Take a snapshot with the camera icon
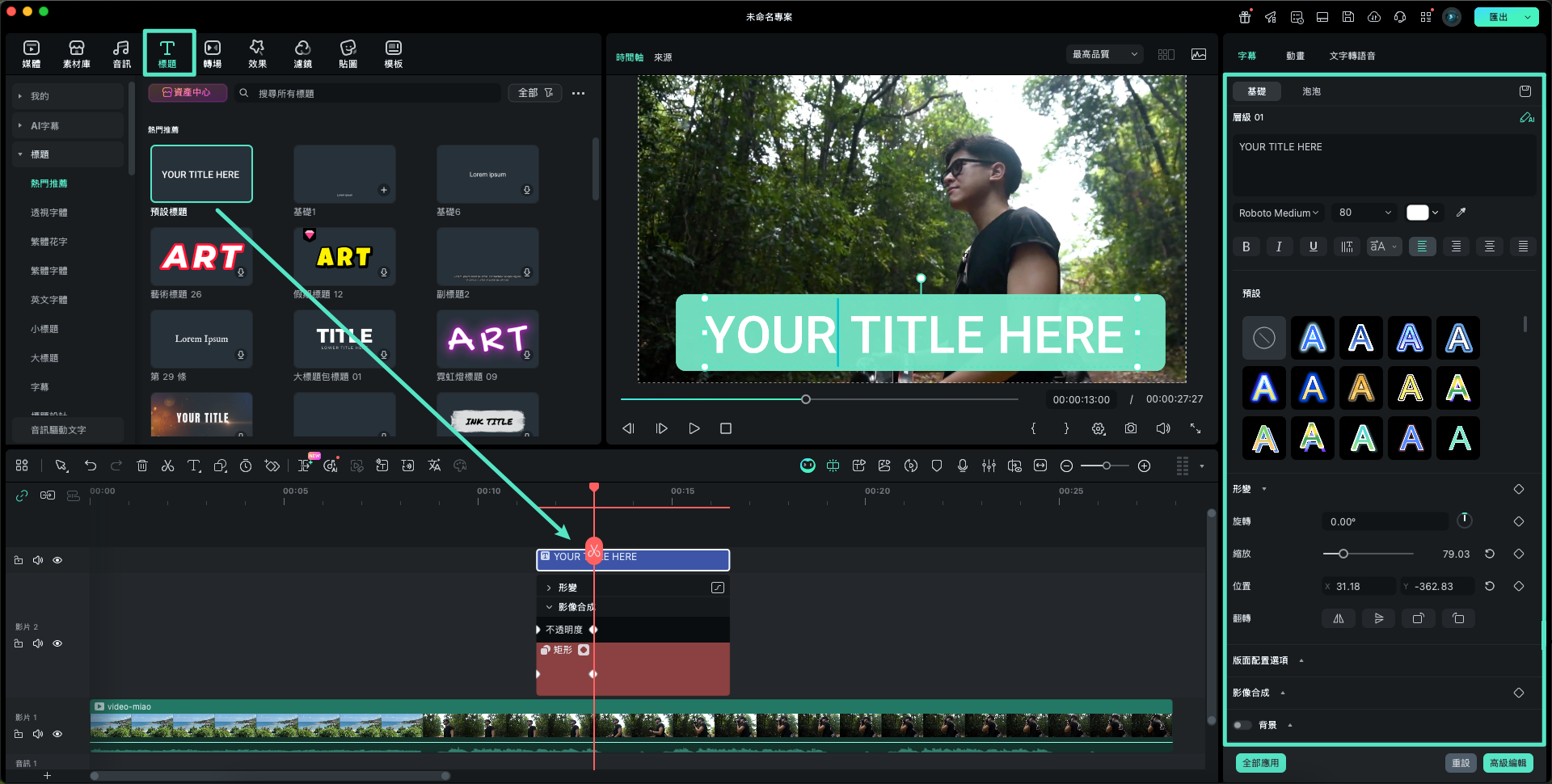The height and width of the screenshot is (784, 1552). click(x=1131, y=428)
